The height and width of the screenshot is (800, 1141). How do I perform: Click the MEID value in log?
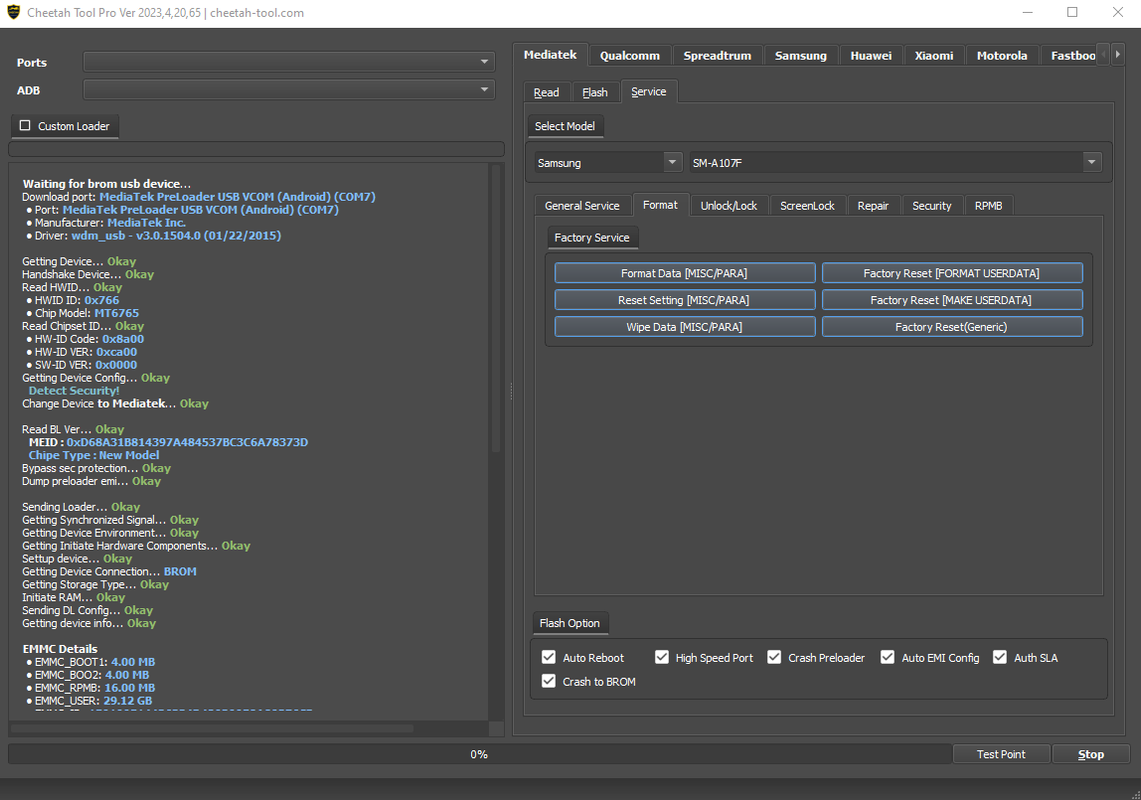coord(187,442)
